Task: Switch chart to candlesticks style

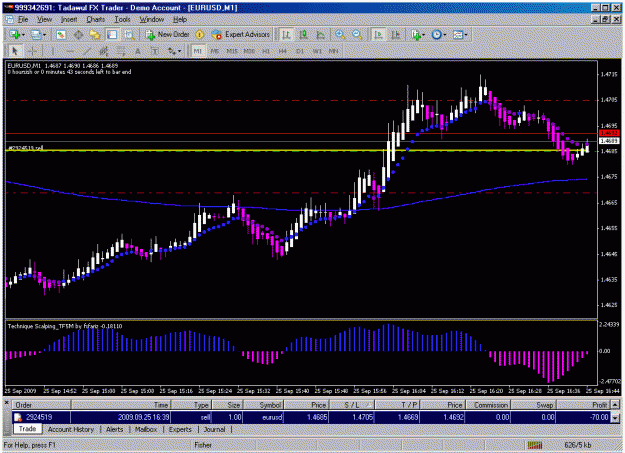Action: (x=303, y=35)
